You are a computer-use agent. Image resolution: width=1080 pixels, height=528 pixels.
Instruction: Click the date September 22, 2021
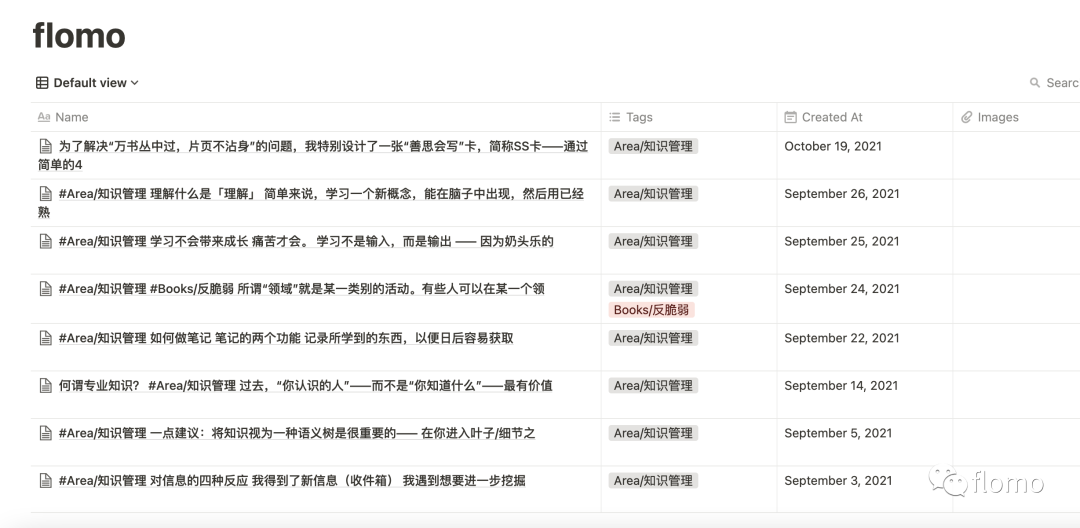click(842, 338)
